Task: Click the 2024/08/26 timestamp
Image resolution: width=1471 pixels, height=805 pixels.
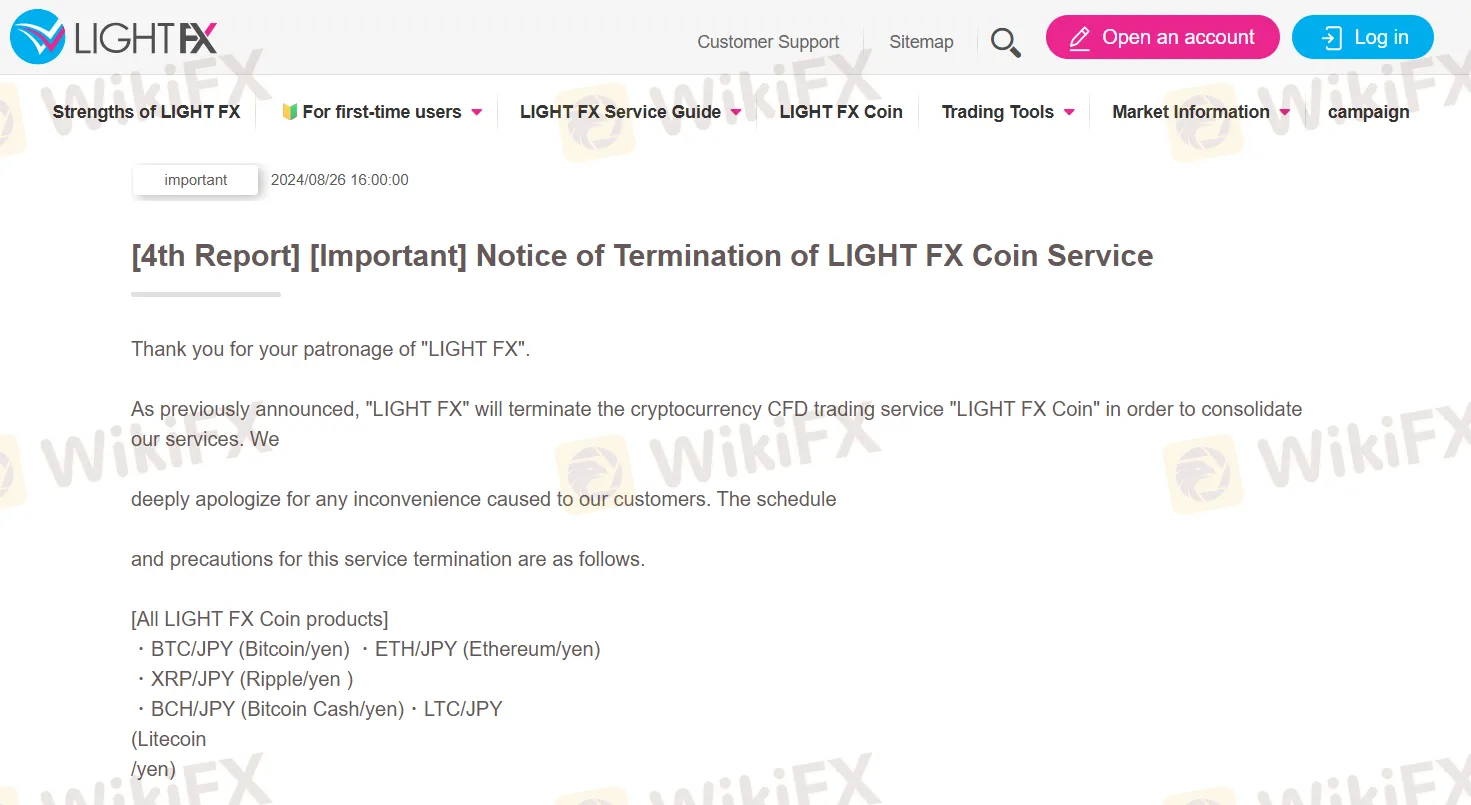Action: click(340, 180)
